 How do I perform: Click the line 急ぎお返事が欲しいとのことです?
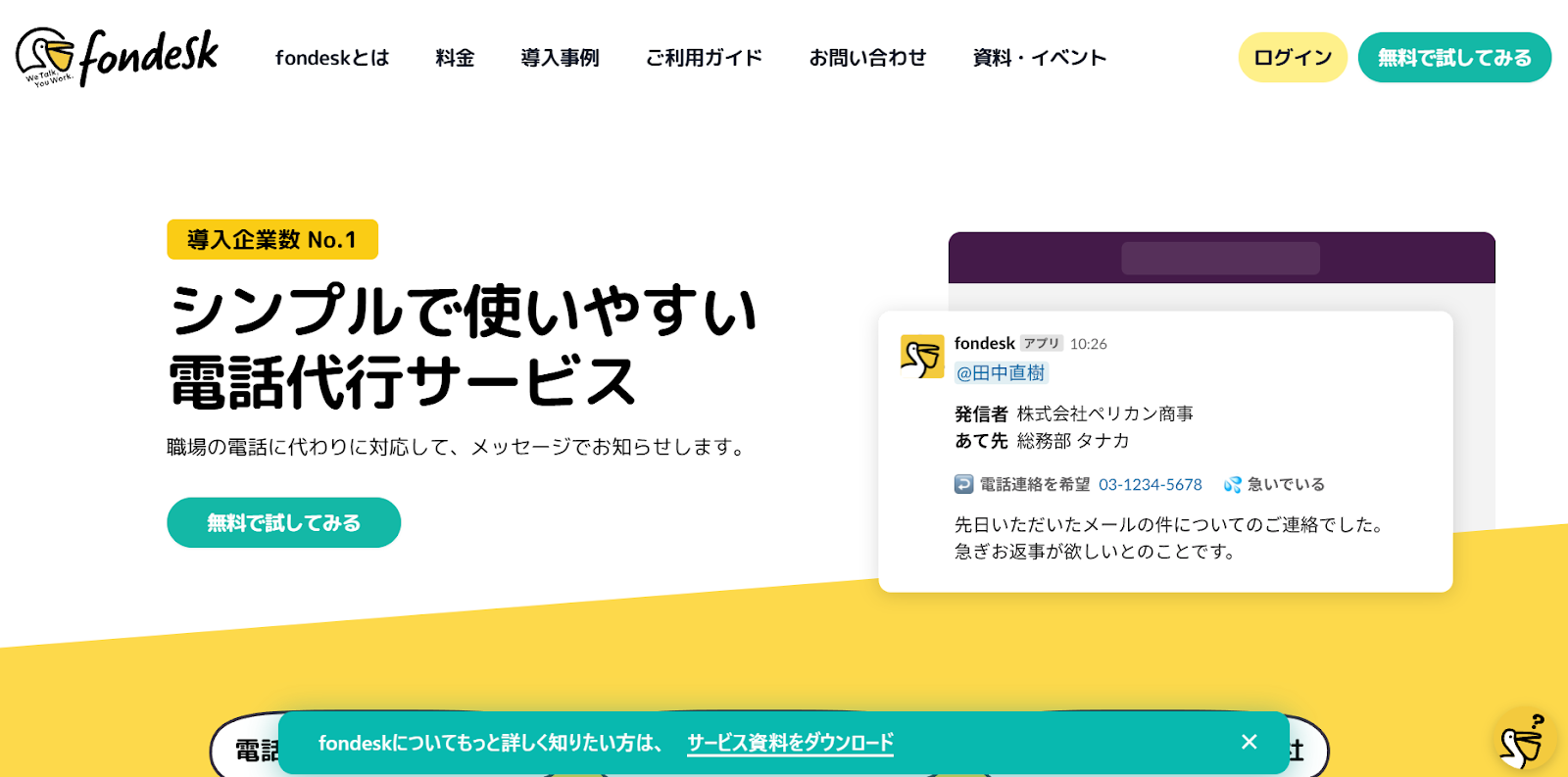coord(1098,552)
